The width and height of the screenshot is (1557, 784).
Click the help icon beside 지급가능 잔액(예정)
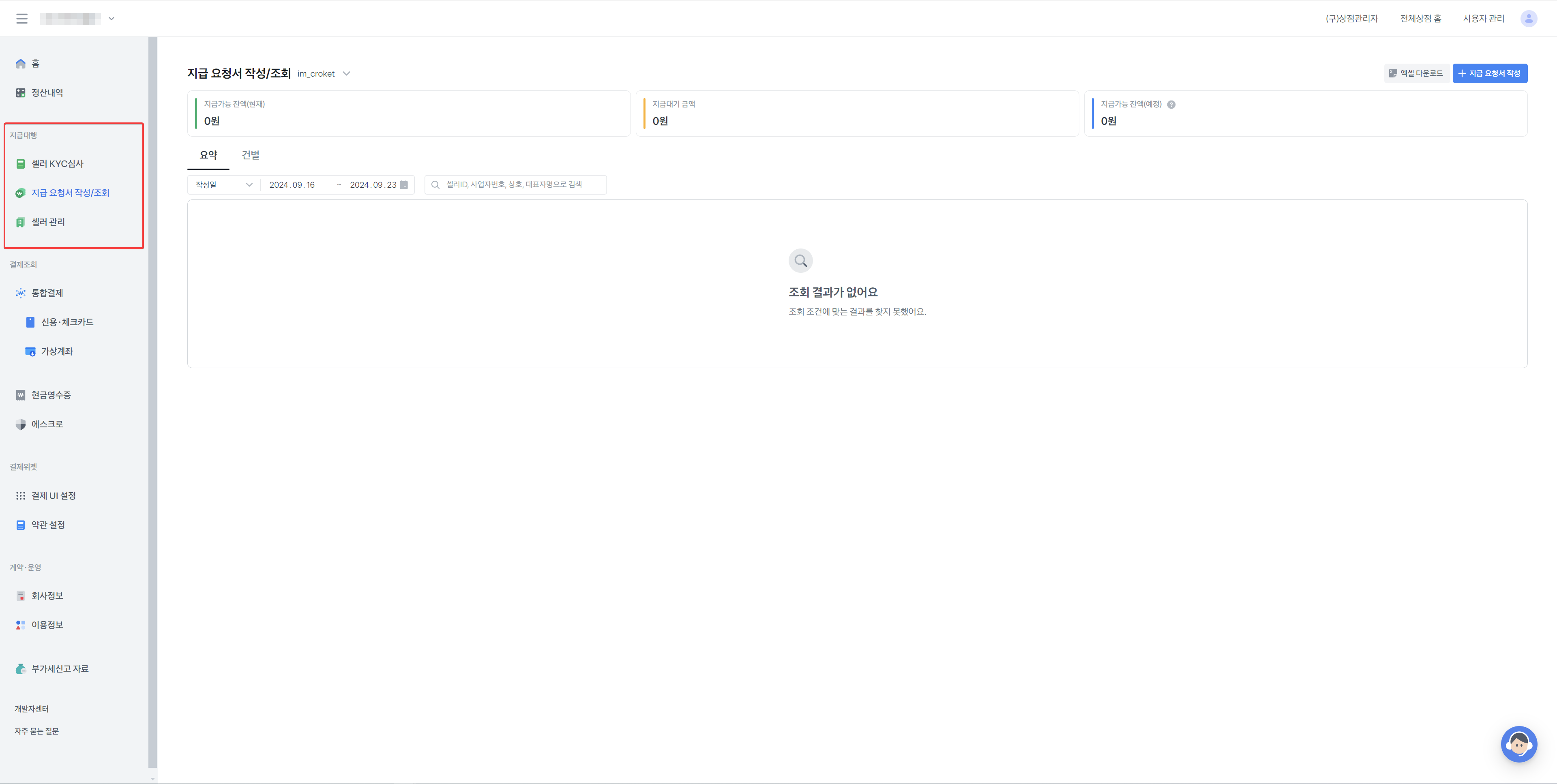point(1171,105)
